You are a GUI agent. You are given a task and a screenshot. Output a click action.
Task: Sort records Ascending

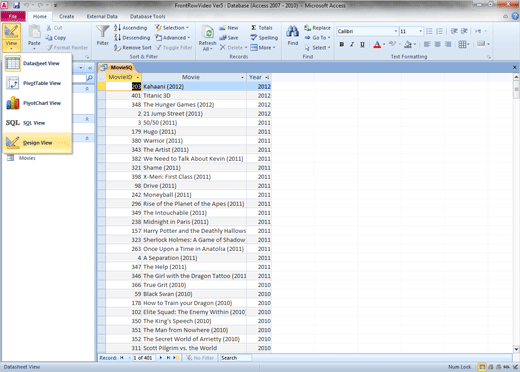pyautogui.click(x=130, y=28)
